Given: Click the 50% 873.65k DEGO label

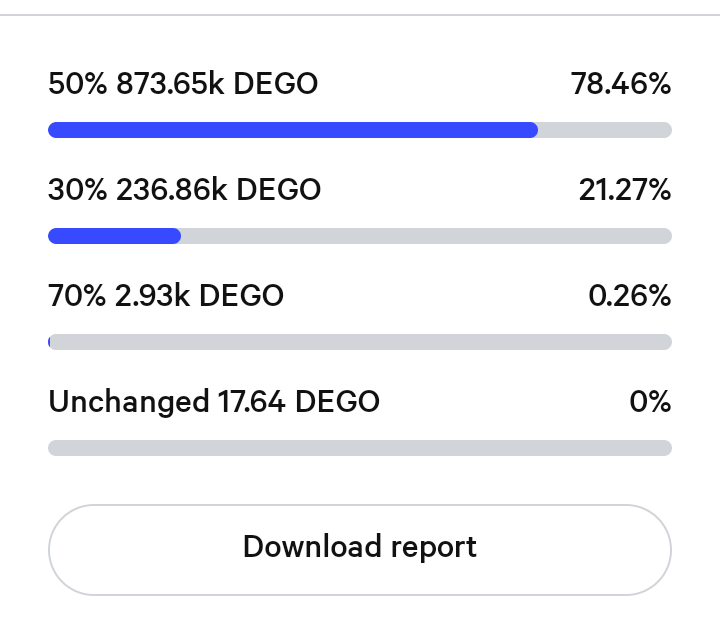Looking at the screenshot, I should [x=183, y=84].
